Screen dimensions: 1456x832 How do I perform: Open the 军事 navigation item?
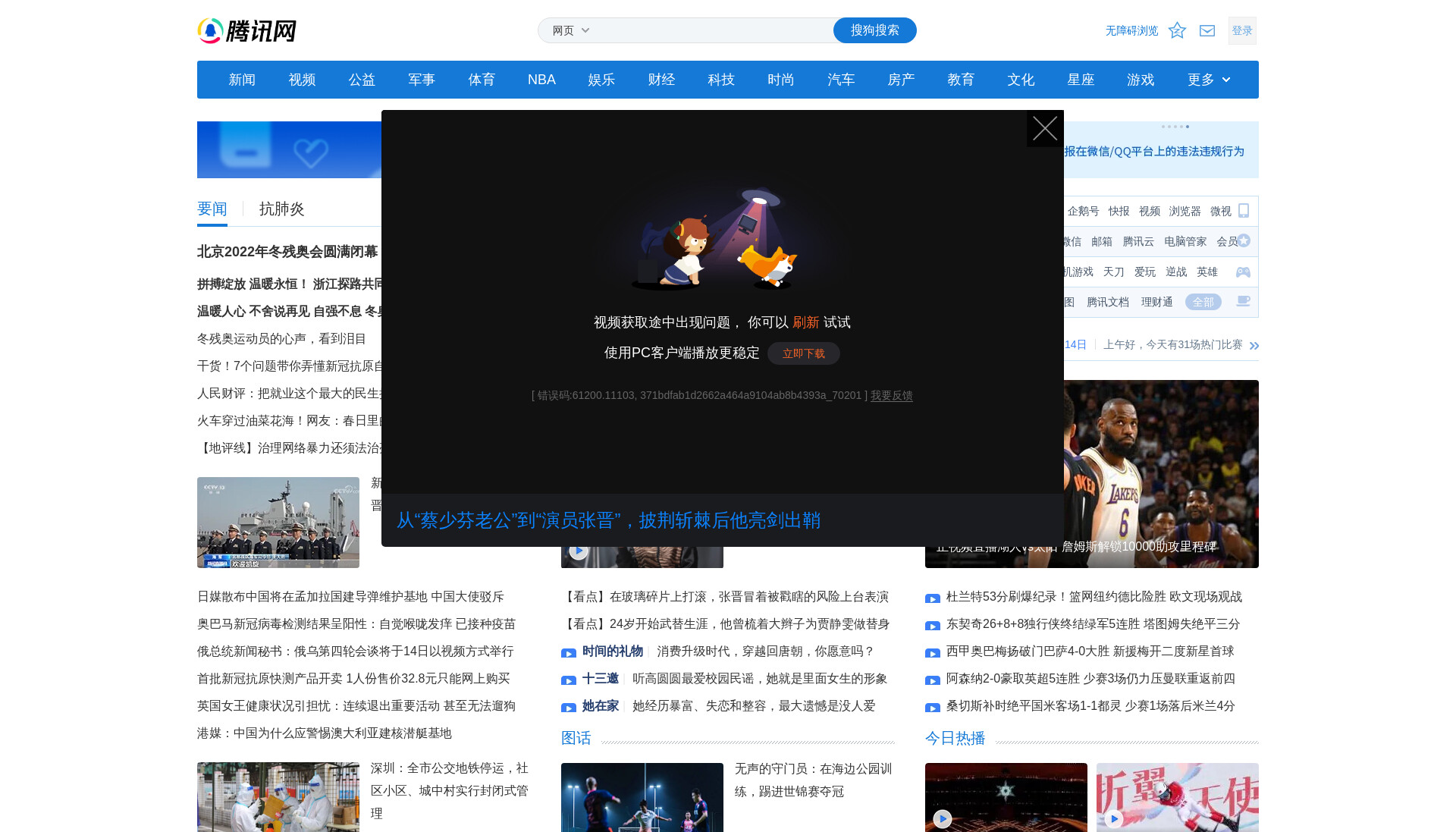[422, 80]
